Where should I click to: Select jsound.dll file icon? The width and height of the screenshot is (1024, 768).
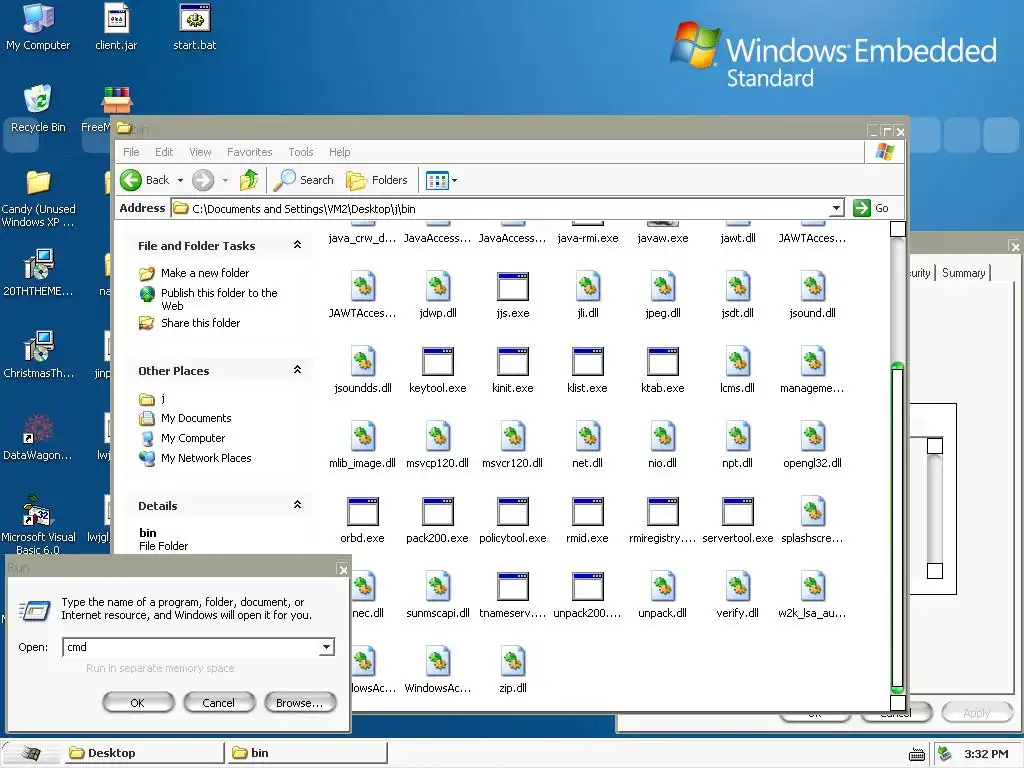(x=812, y=287)
